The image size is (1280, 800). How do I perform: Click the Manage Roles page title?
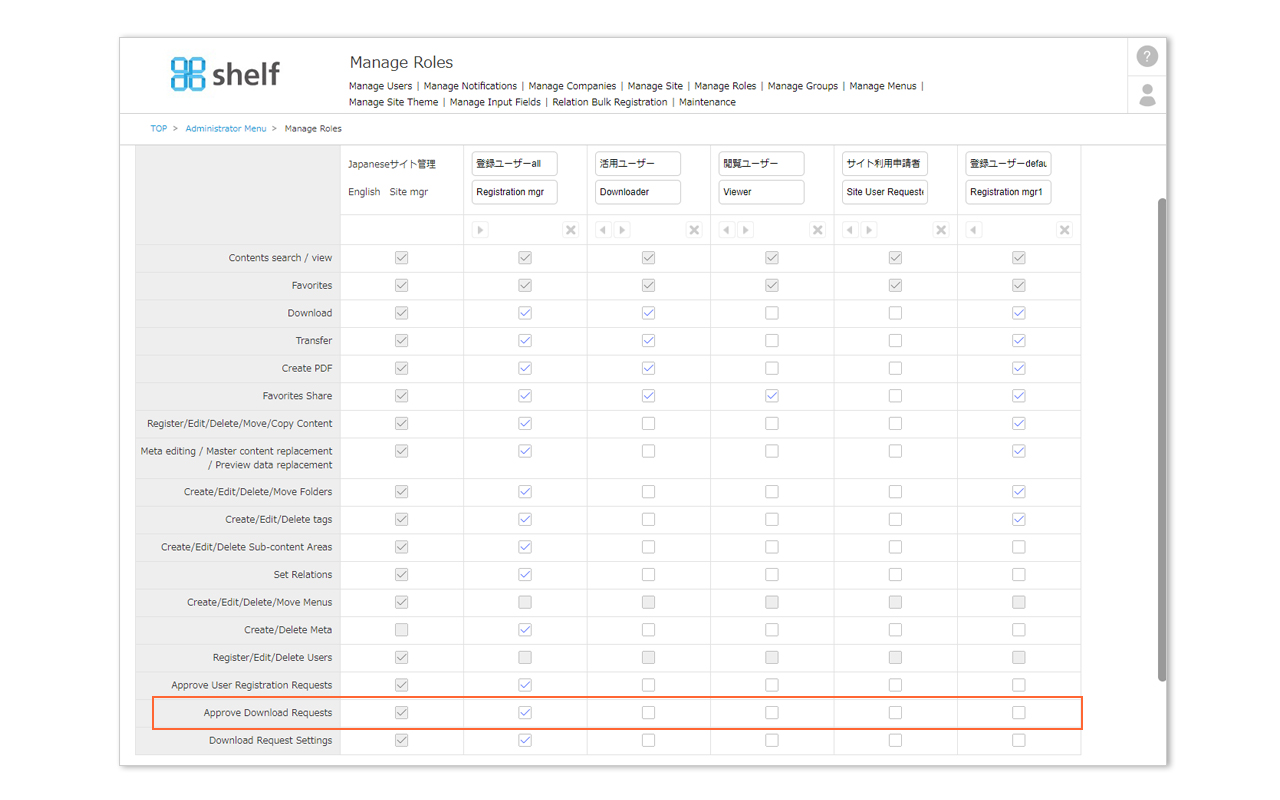401,62
